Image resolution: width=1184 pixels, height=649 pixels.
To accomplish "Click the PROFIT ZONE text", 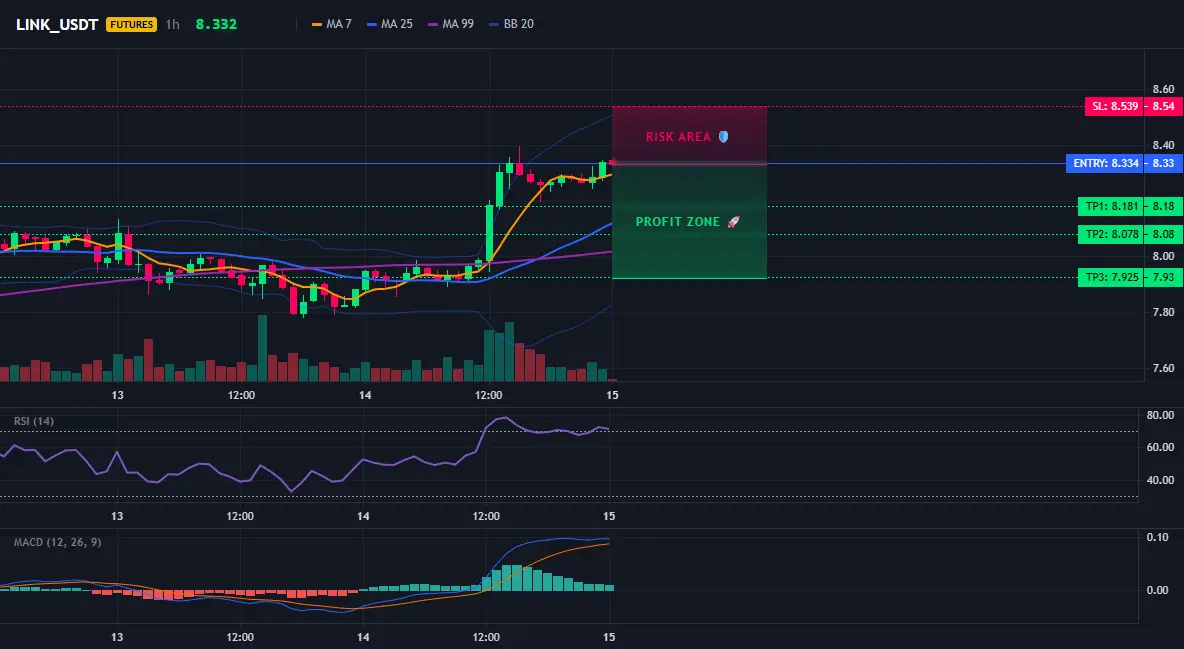I will pyautogui.click(x=678, y=222).
